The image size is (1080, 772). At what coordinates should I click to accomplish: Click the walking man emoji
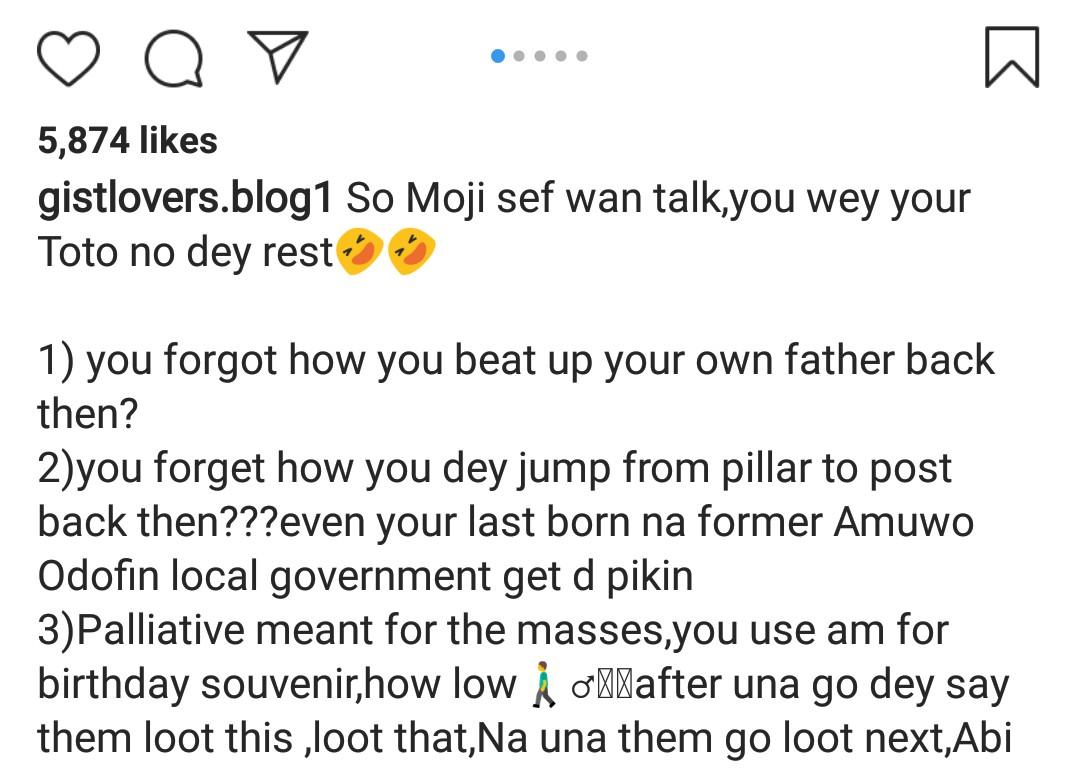tap(543, 686)
